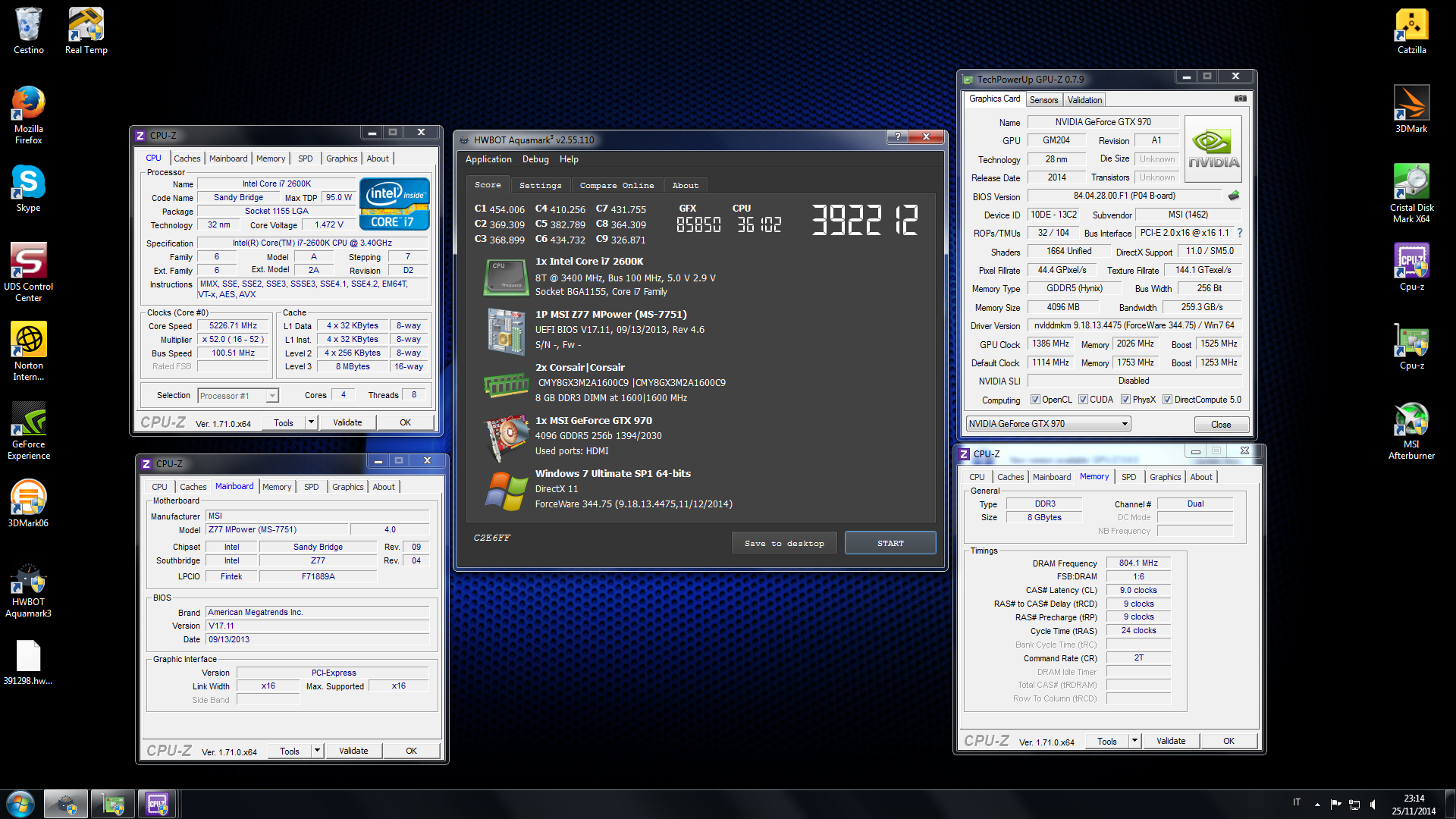
Task: Open Mozilla Firefox desktop icon
Action: point(28,115)
